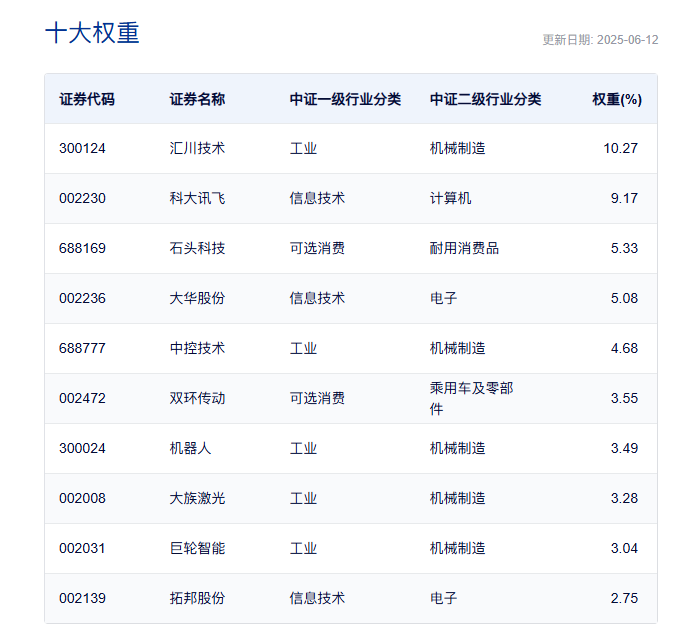Click weight value 2.75
699x631 pixels.
[624, 598]
